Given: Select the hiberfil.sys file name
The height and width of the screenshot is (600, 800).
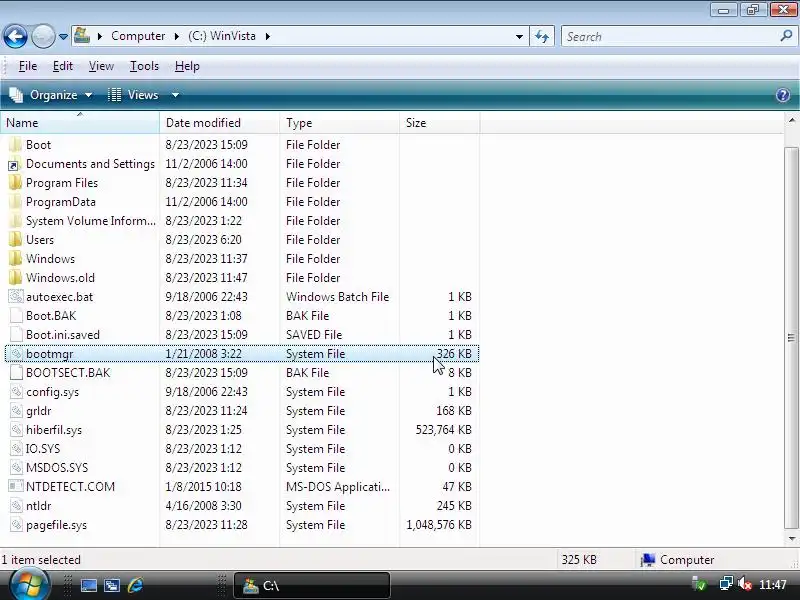Looking at the screenshot, I should (x=54, y=430).
